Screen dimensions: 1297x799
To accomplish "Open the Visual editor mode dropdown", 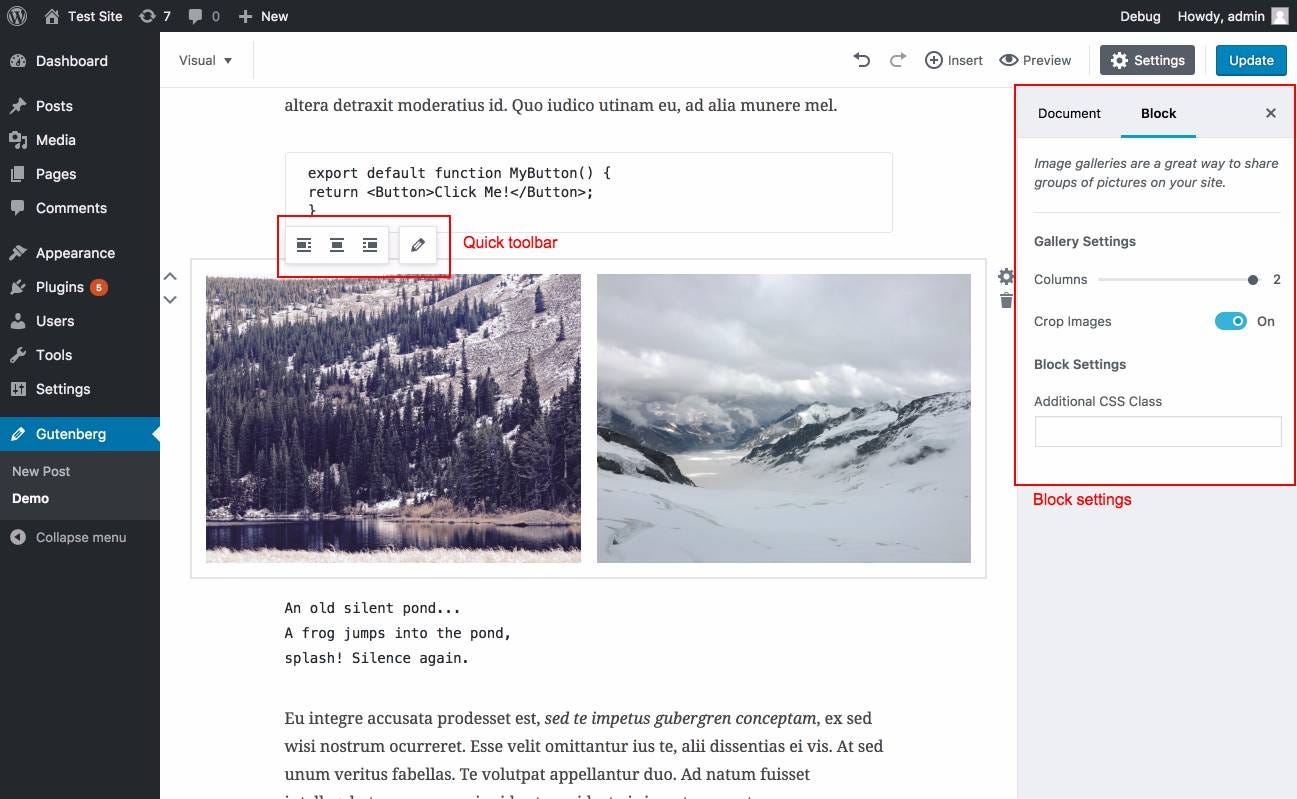I will tap(205, 60).
